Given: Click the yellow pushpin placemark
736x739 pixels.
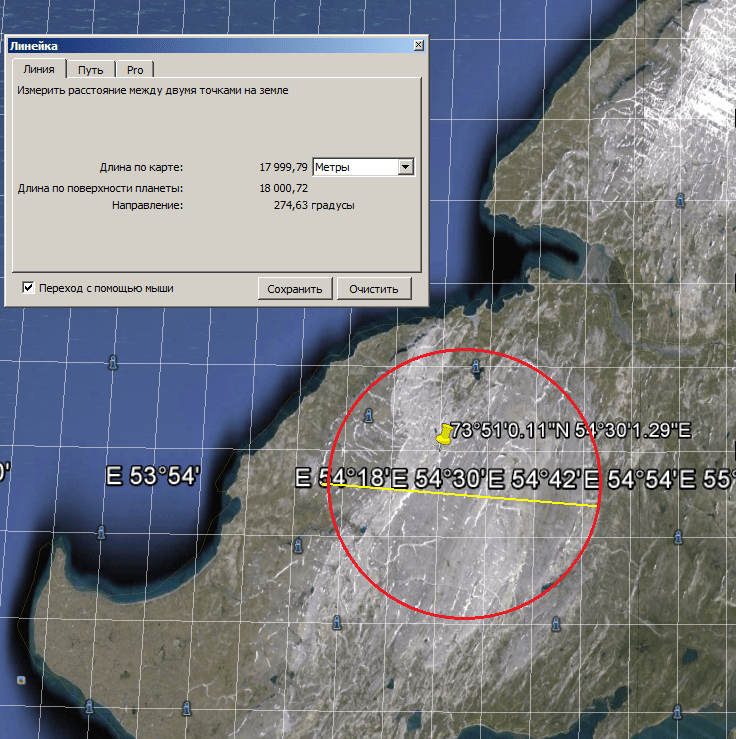Looking at the screenshot, I should (444, 434).
